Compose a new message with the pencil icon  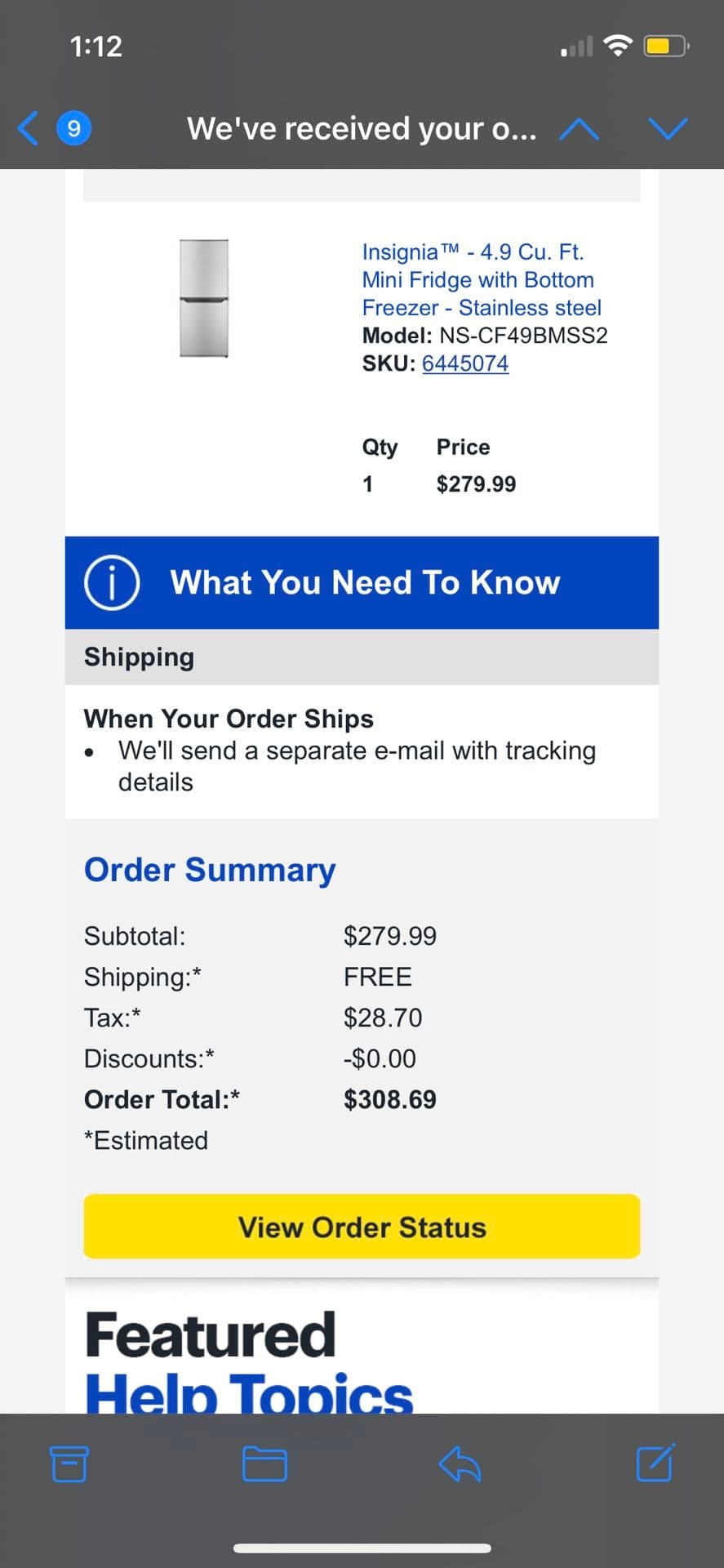pyautogui.click(x=655, y=1463)
